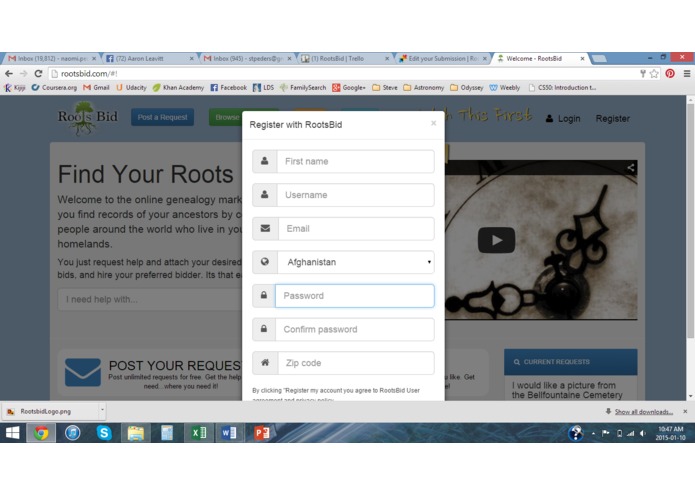695x494 pixels.
Task: Switch to the Aaron Leavitt Facebook tab
Action: click(x=150, y=58)
